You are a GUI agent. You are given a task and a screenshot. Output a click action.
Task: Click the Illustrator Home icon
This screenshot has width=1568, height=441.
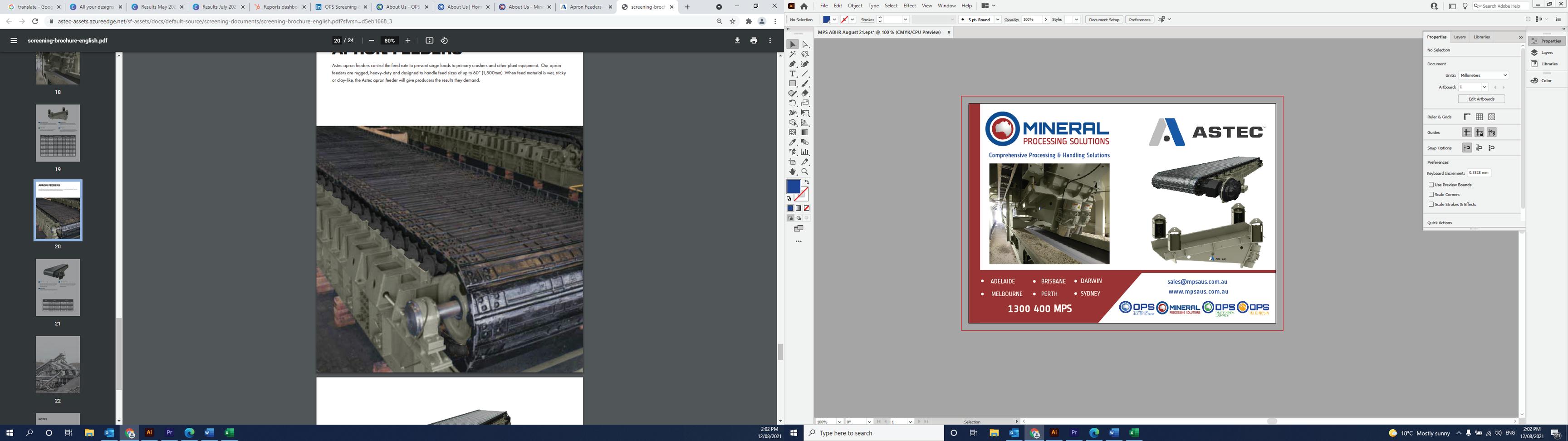[x=804, y=6]
